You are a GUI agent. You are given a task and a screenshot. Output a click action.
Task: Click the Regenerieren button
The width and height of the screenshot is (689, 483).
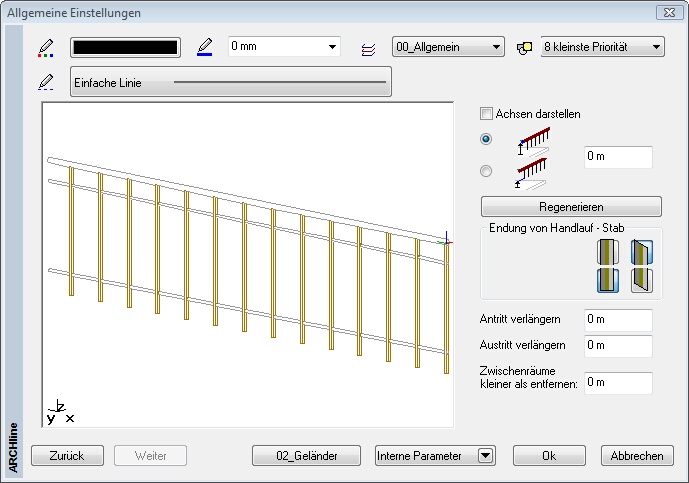click(571, 207)
